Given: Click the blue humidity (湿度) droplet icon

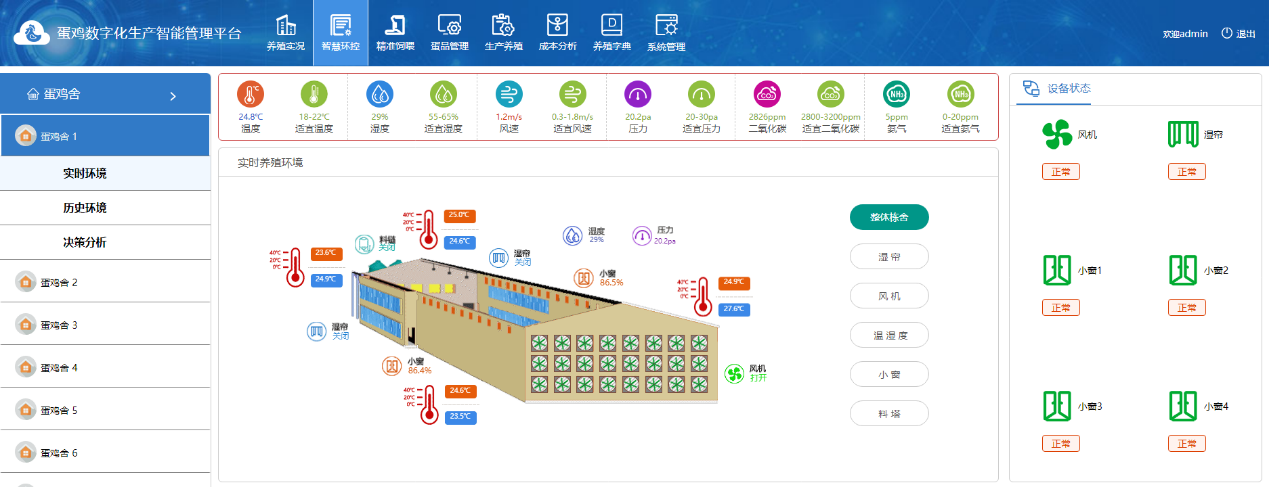Looking at the screenshot, I should [x=379, y=95].
